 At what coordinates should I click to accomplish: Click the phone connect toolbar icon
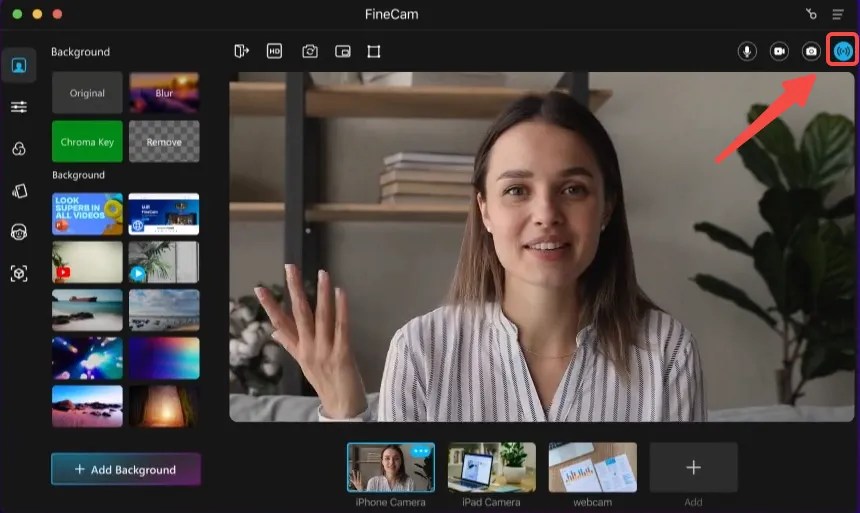coord(241,51)
